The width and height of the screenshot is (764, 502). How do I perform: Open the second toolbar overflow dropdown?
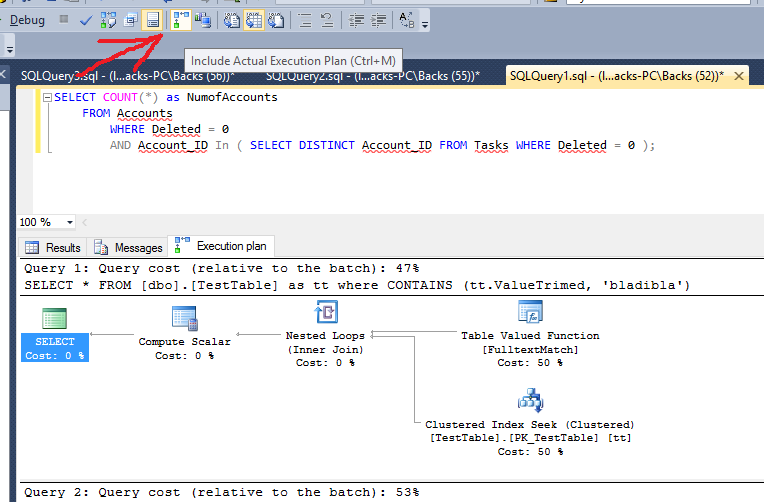[x=9, y=49]
